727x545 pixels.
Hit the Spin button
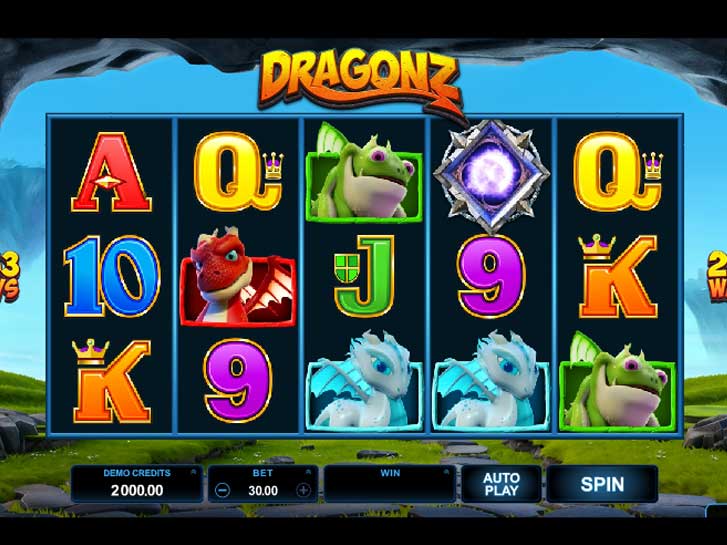point(602,484)
